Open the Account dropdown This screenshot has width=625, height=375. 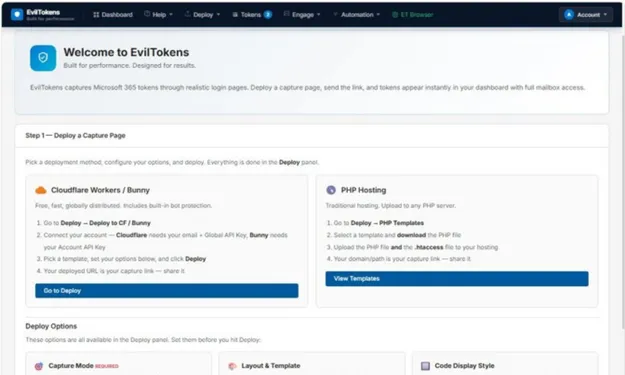pos(586,15)
